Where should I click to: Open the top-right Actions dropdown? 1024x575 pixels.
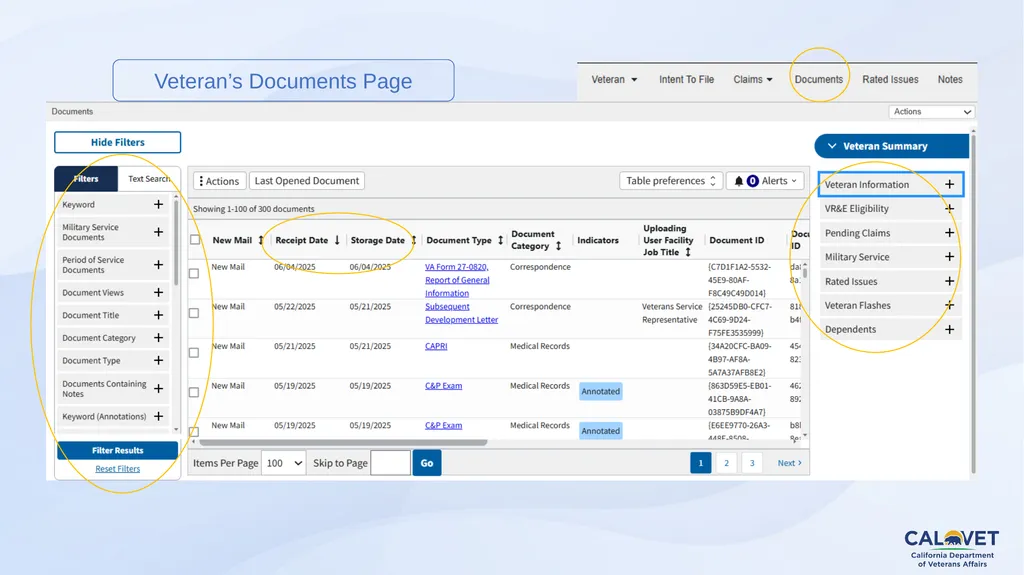[x=931, y=112]
